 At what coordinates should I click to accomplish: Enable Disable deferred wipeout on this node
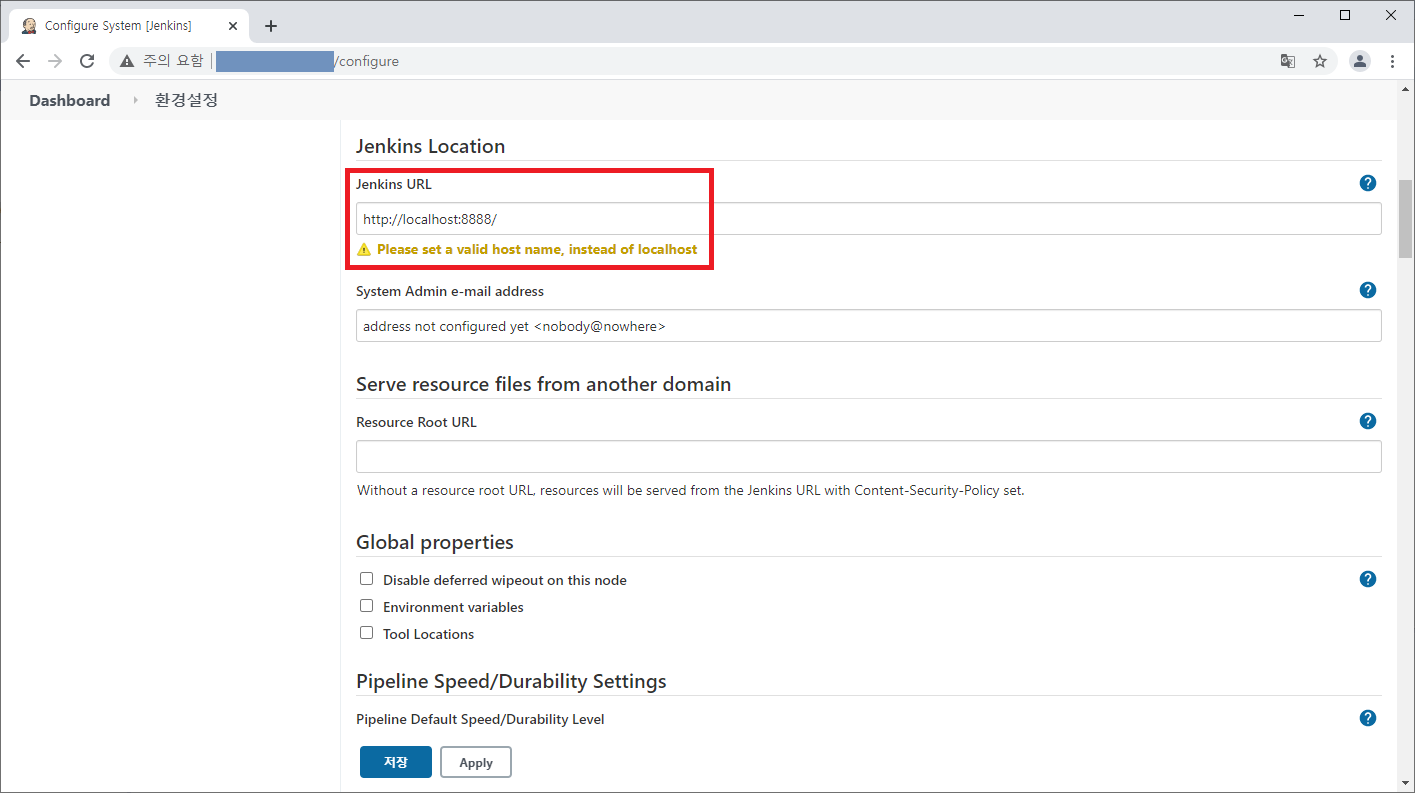coord(366,579)
